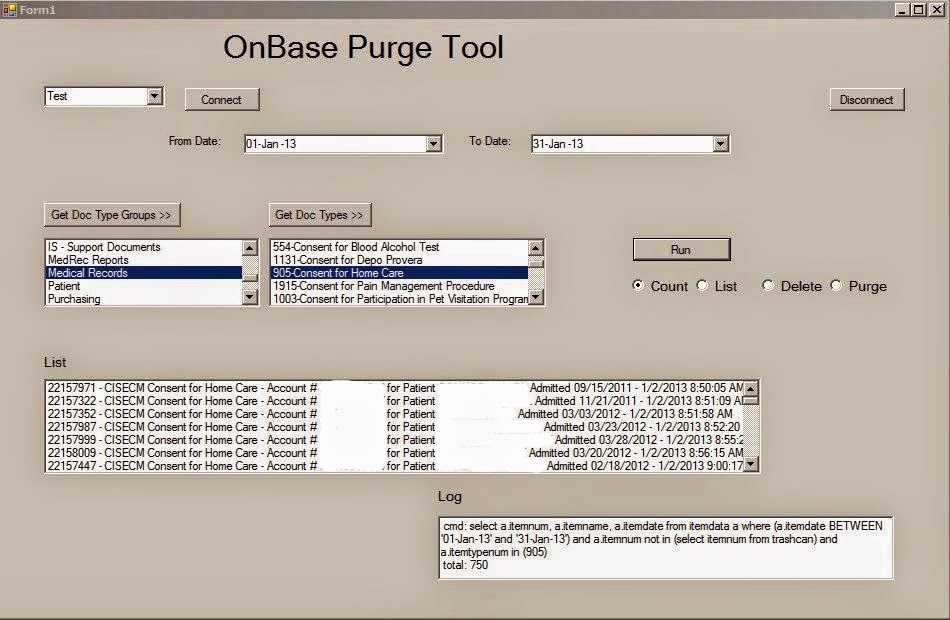950x620 pixels.
Task: Enable the Purge option
Action: pyautogui.click(x=838, y=286)
